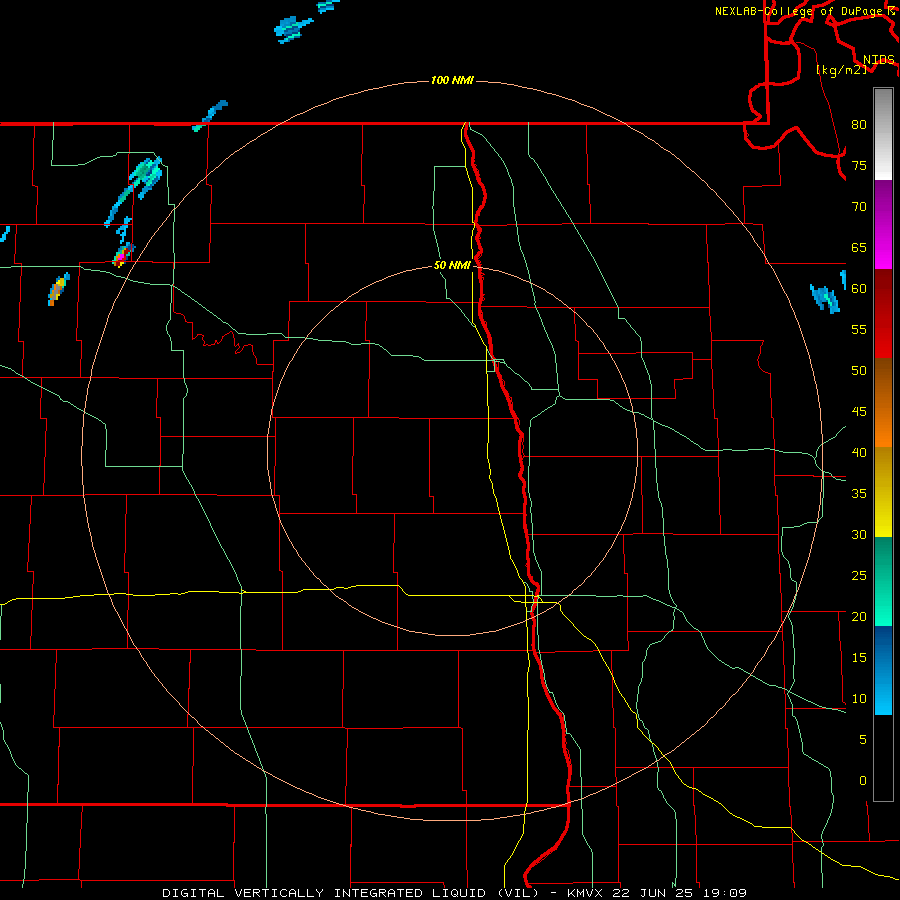Click the orange-yellow storm cell at far left
The height and width of the screenshot is (900, 900).
point(58,289)
